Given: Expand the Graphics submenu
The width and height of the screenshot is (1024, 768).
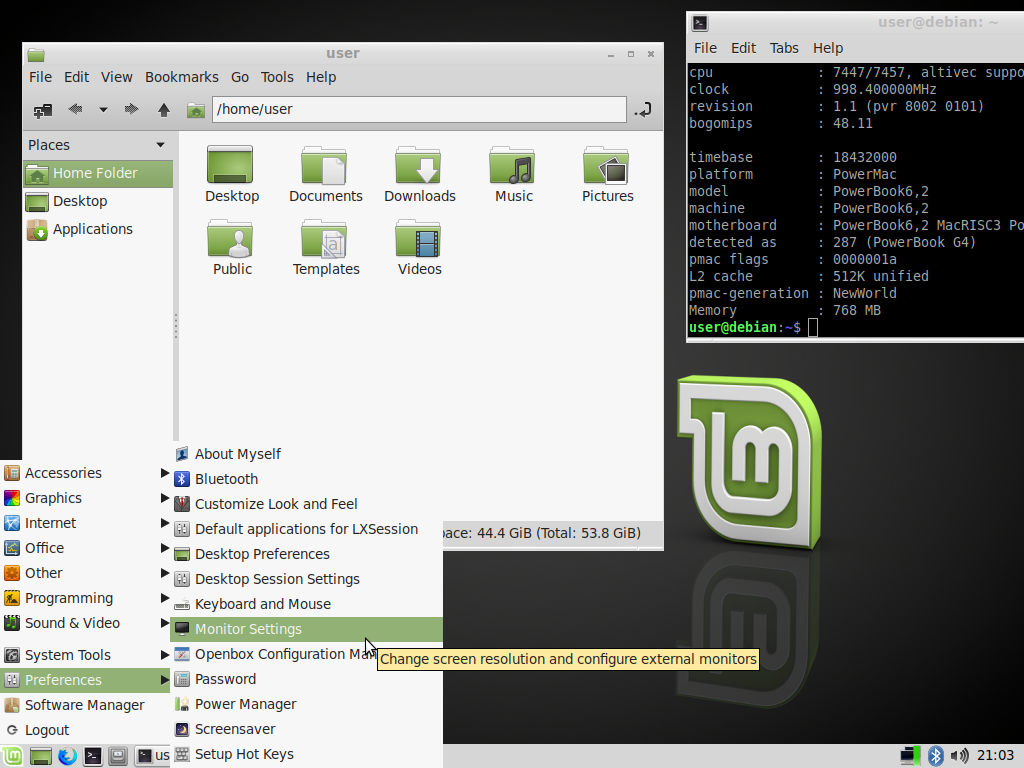Looking at the screenshot, I should pos(85,498).
